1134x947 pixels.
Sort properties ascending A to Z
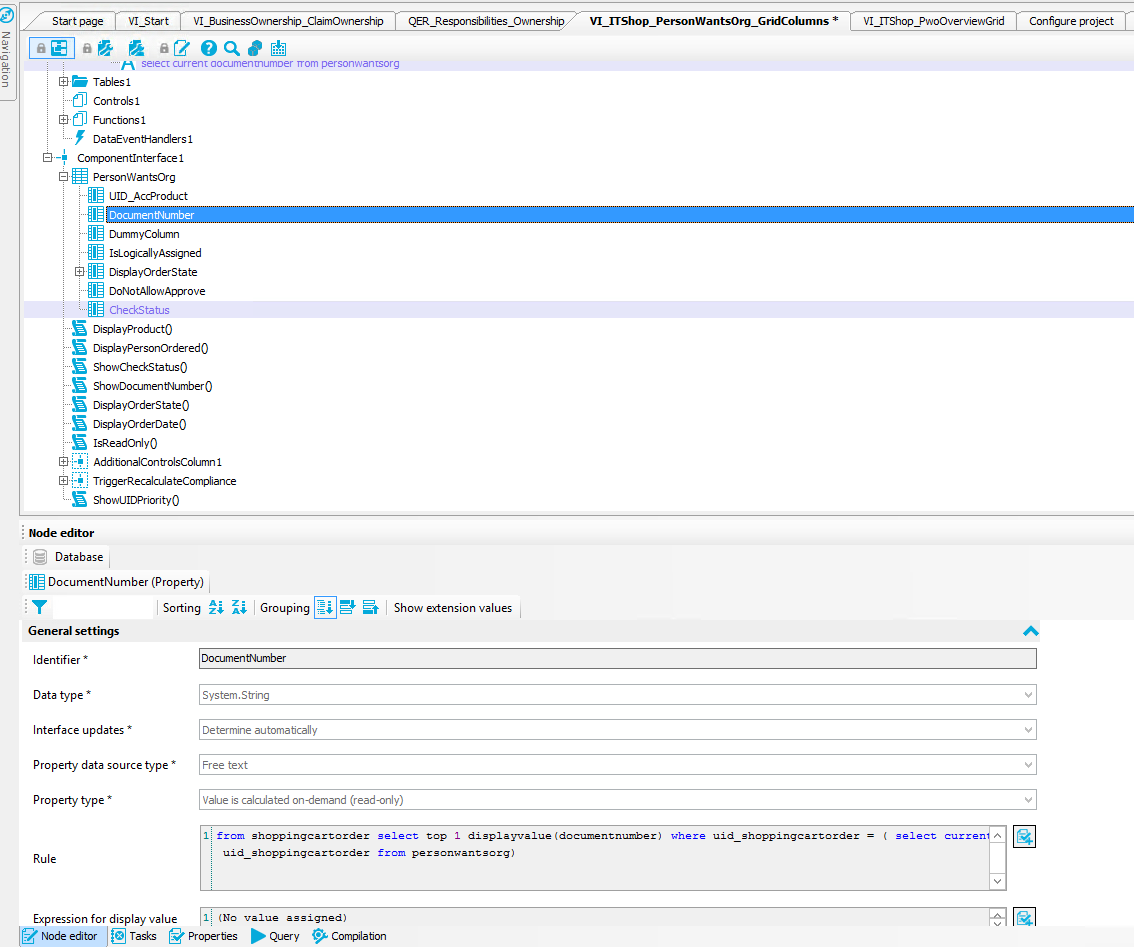(x=216, y=607)
